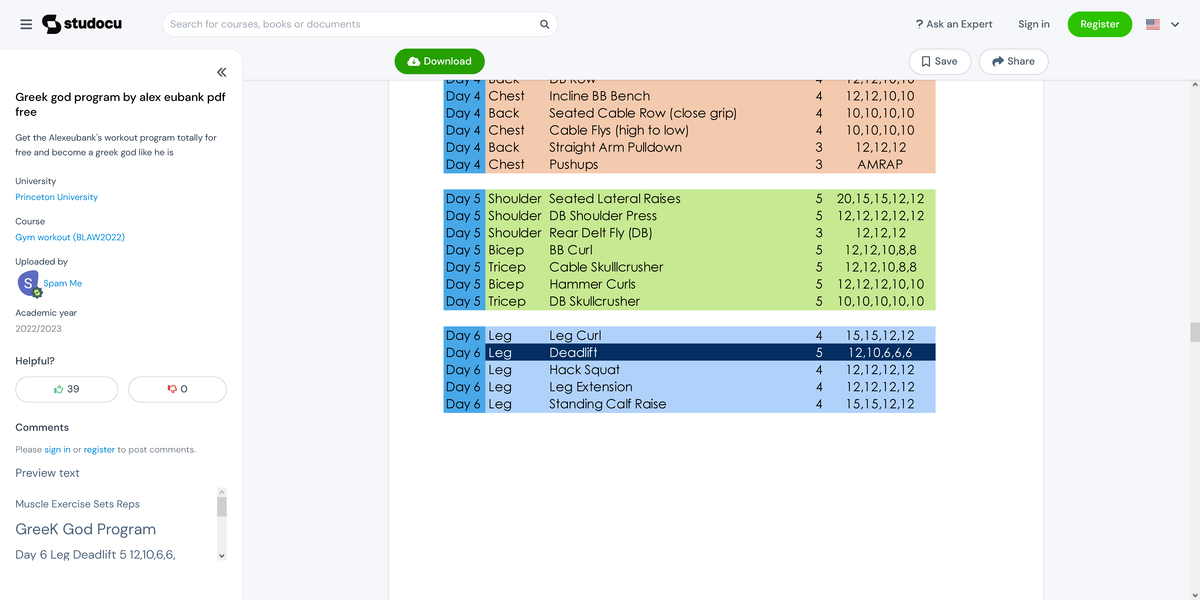This screenshot has width=1200, height=600.
Task: Click Sign in in the header
Action: [x=1033, y=24]
